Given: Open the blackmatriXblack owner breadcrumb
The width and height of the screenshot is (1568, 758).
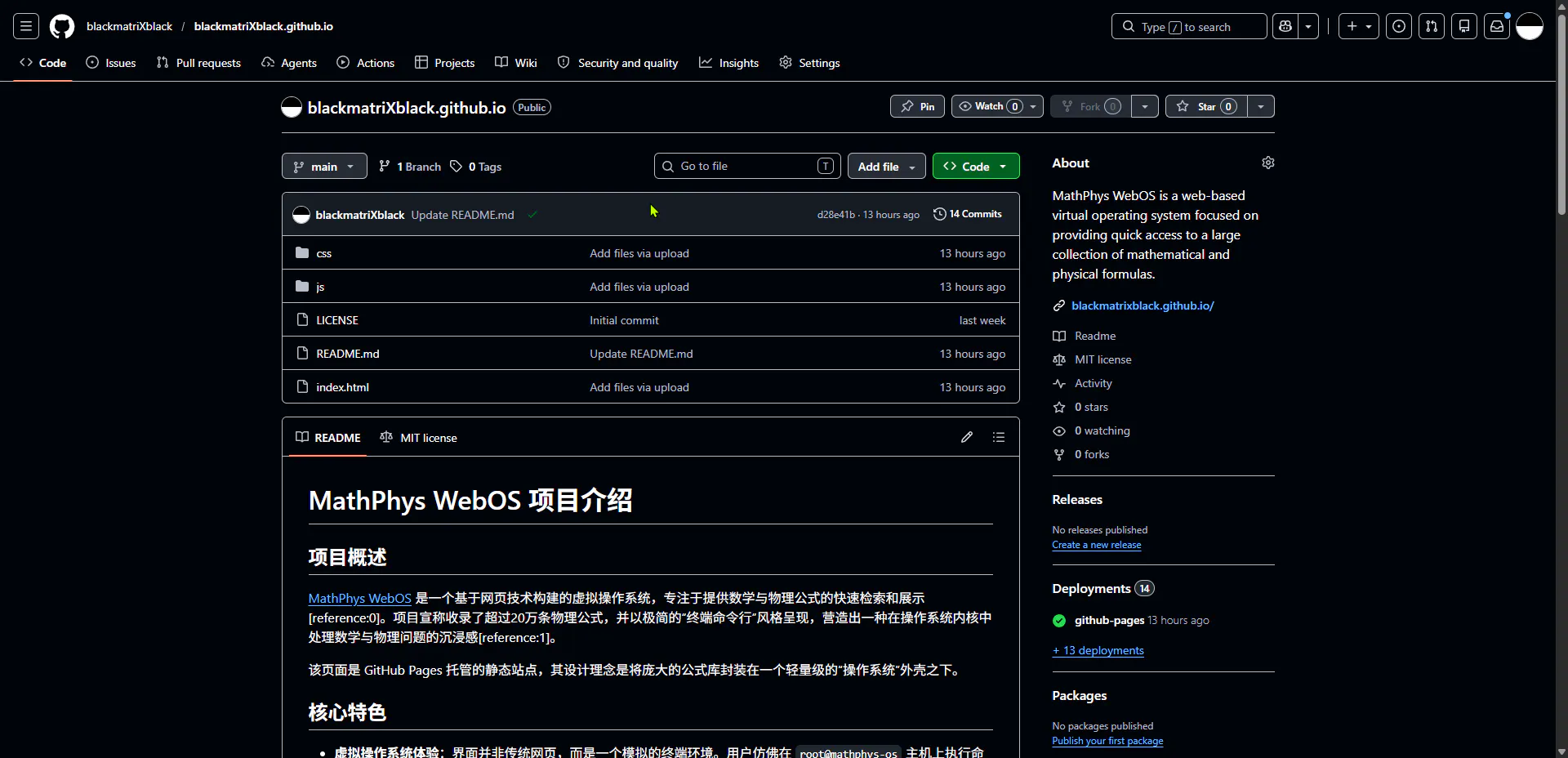Looking at the screenshot, I should tap(129, 26).
